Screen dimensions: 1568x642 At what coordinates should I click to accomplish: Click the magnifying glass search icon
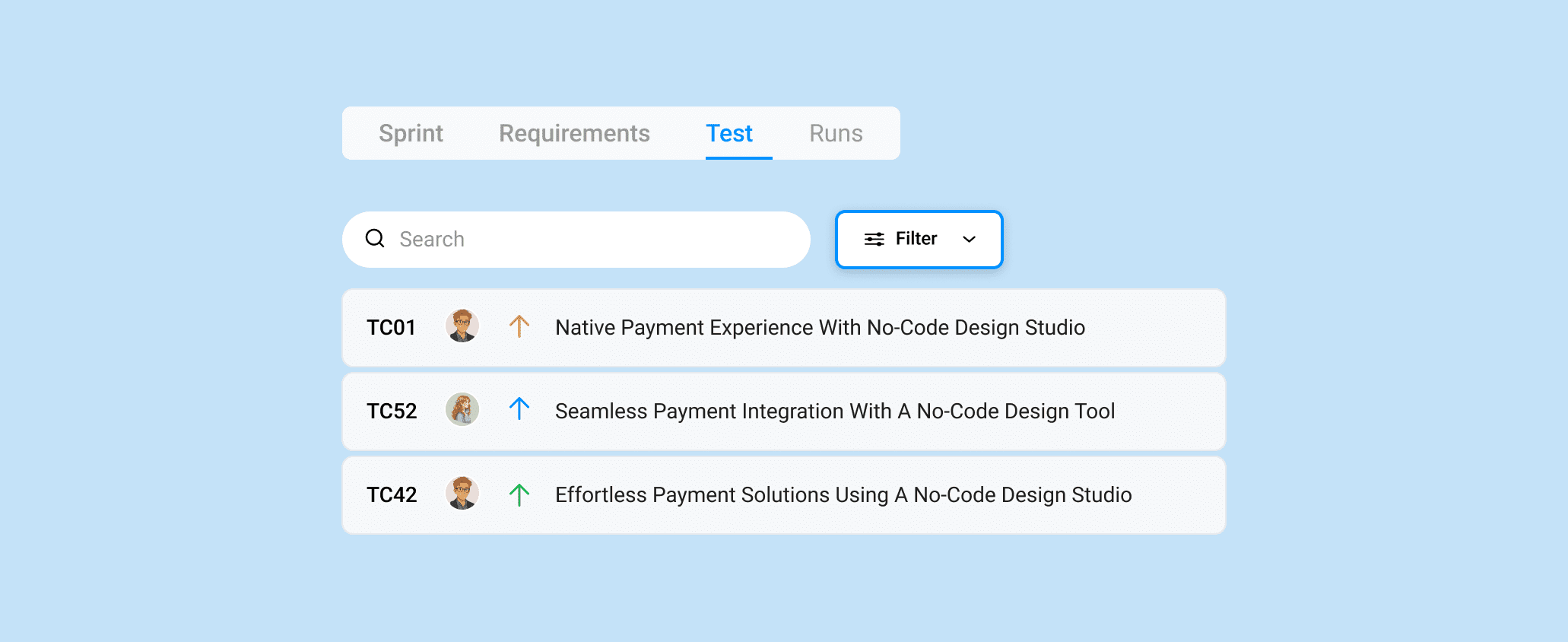375,239
